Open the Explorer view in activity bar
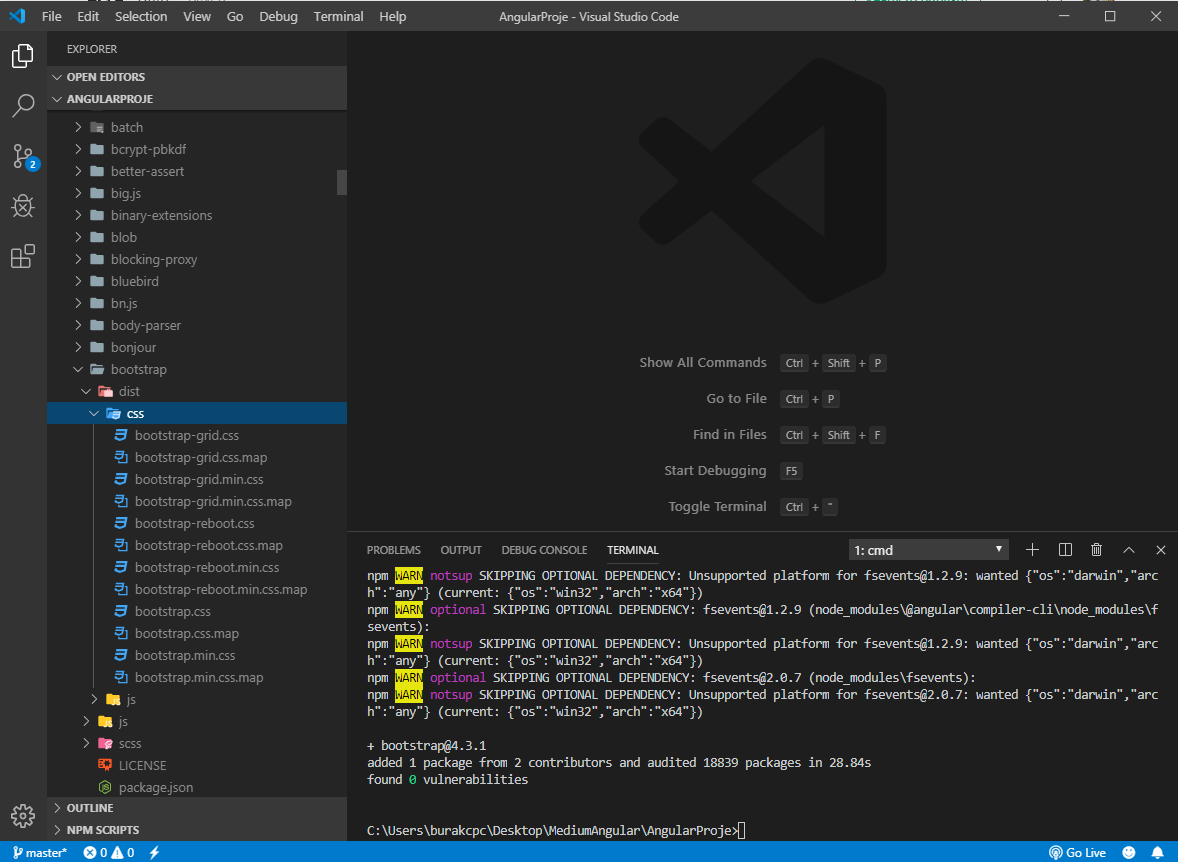Viewport: 1178px width, 862px height. coord(23,56)
